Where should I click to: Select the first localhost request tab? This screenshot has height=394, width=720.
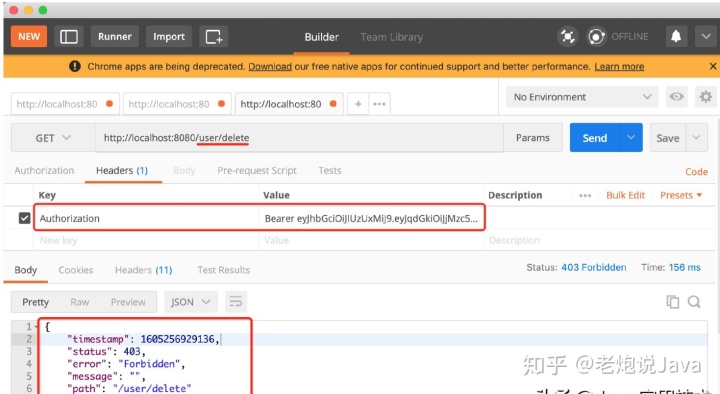point(65,104)
